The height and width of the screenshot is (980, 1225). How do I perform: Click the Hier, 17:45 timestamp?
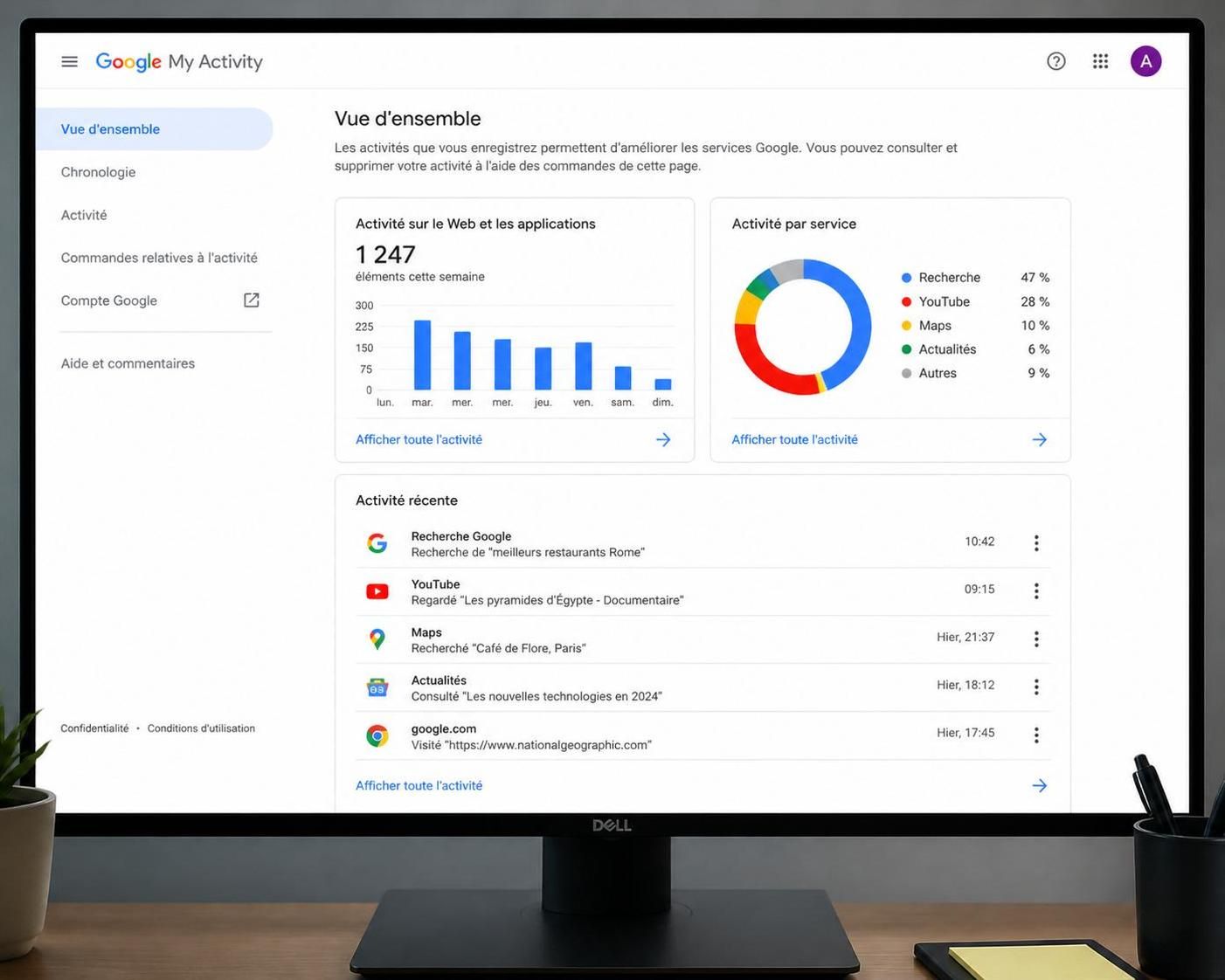965,733
